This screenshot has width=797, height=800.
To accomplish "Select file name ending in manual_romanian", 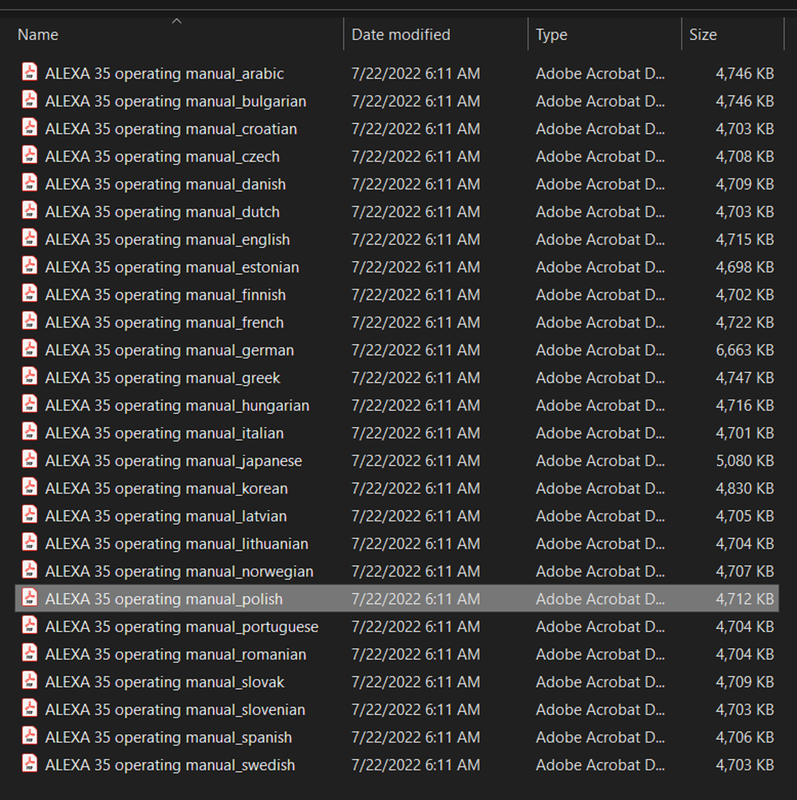I will click(176, 654).
